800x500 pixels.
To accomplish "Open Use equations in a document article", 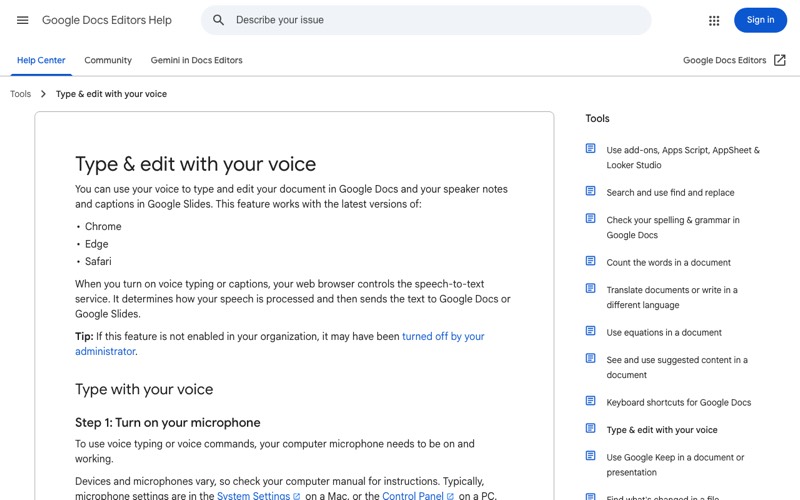I will tap(664, 332).
